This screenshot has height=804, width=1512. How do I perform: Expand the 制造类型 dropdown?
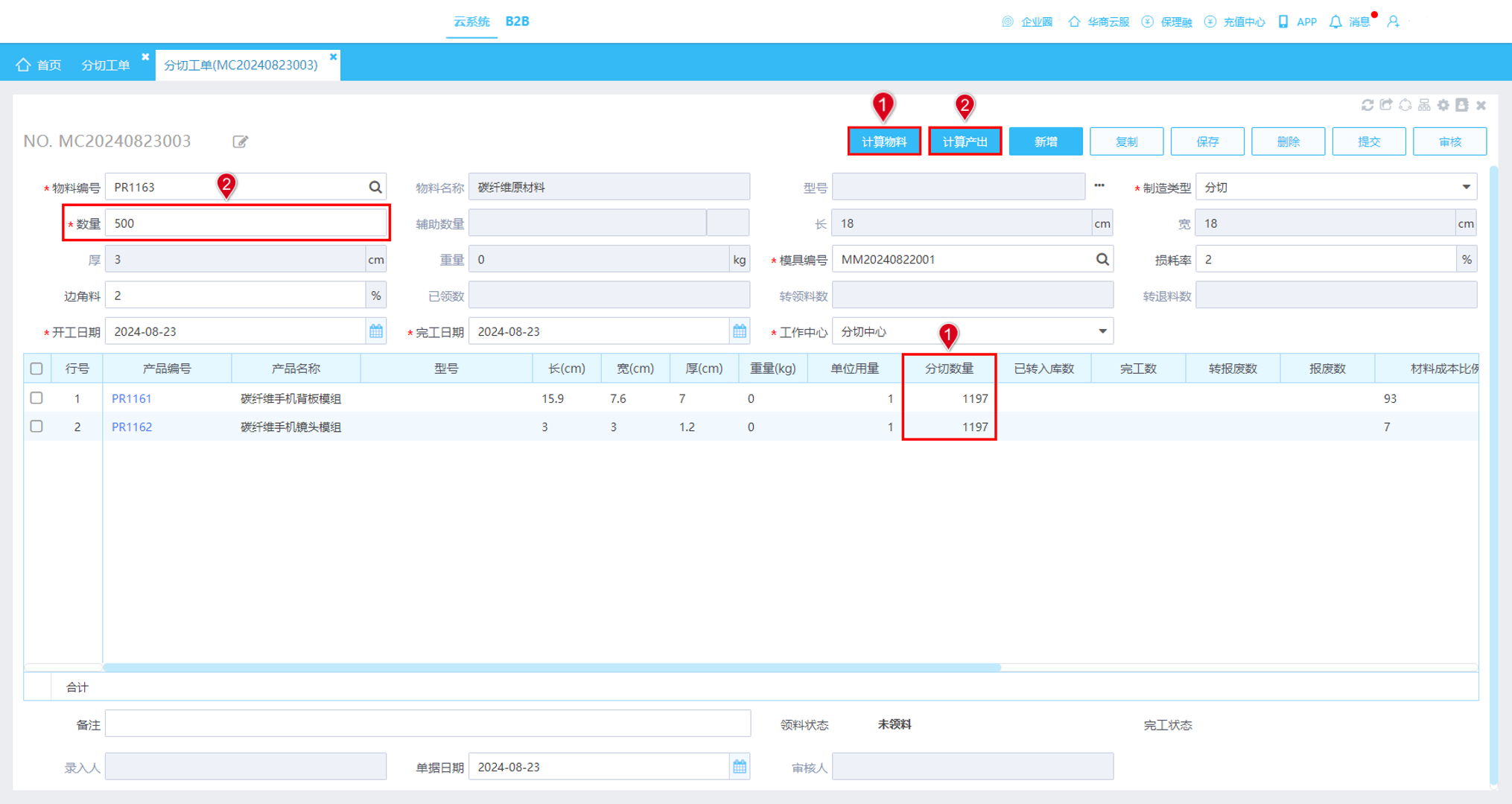(1466, 187)
